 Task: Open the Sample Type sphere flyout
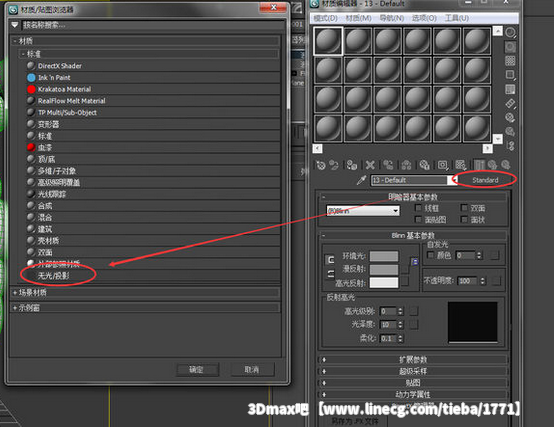[510, 33]
